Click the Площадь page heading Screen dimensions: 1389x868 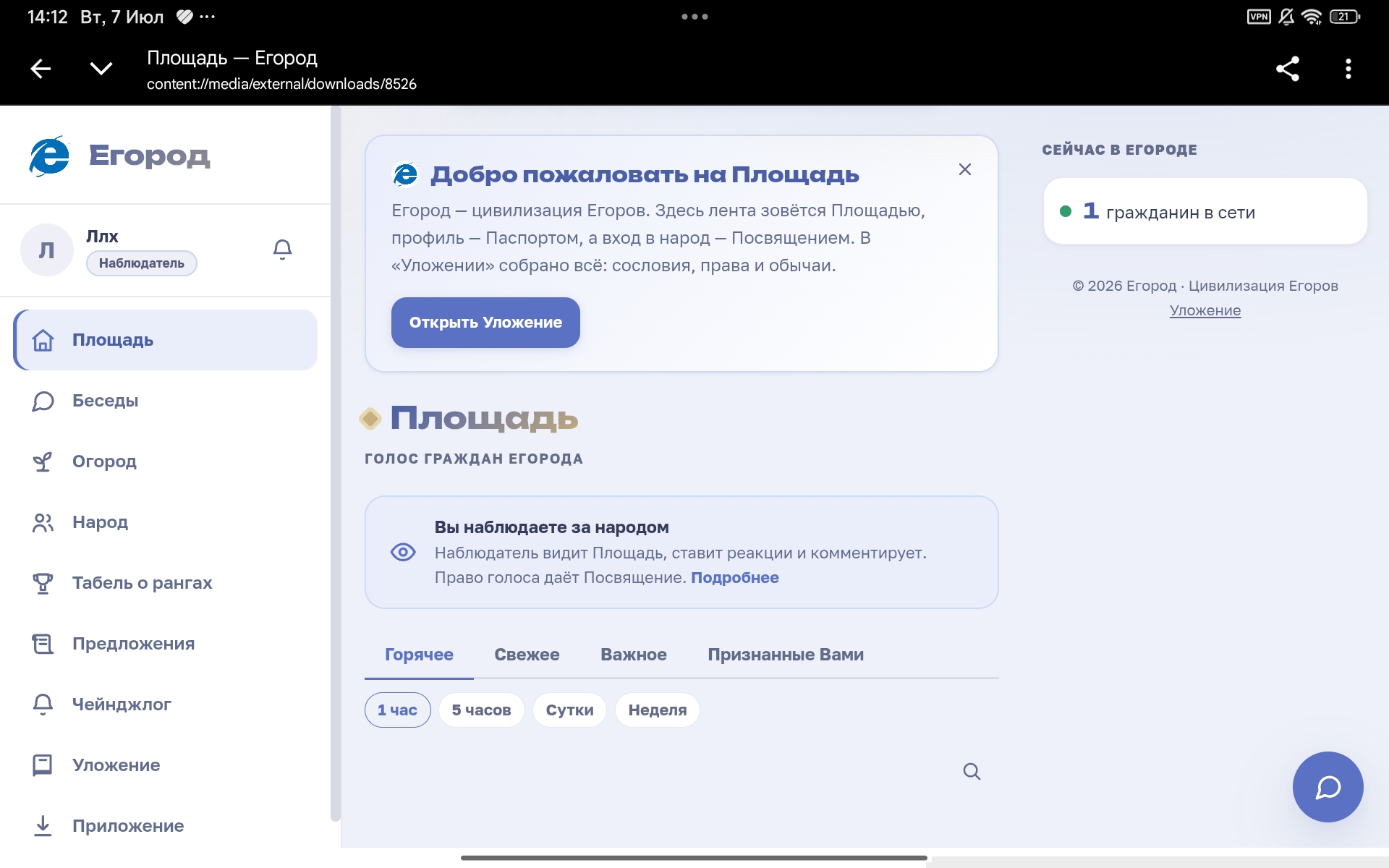point(484,418)
